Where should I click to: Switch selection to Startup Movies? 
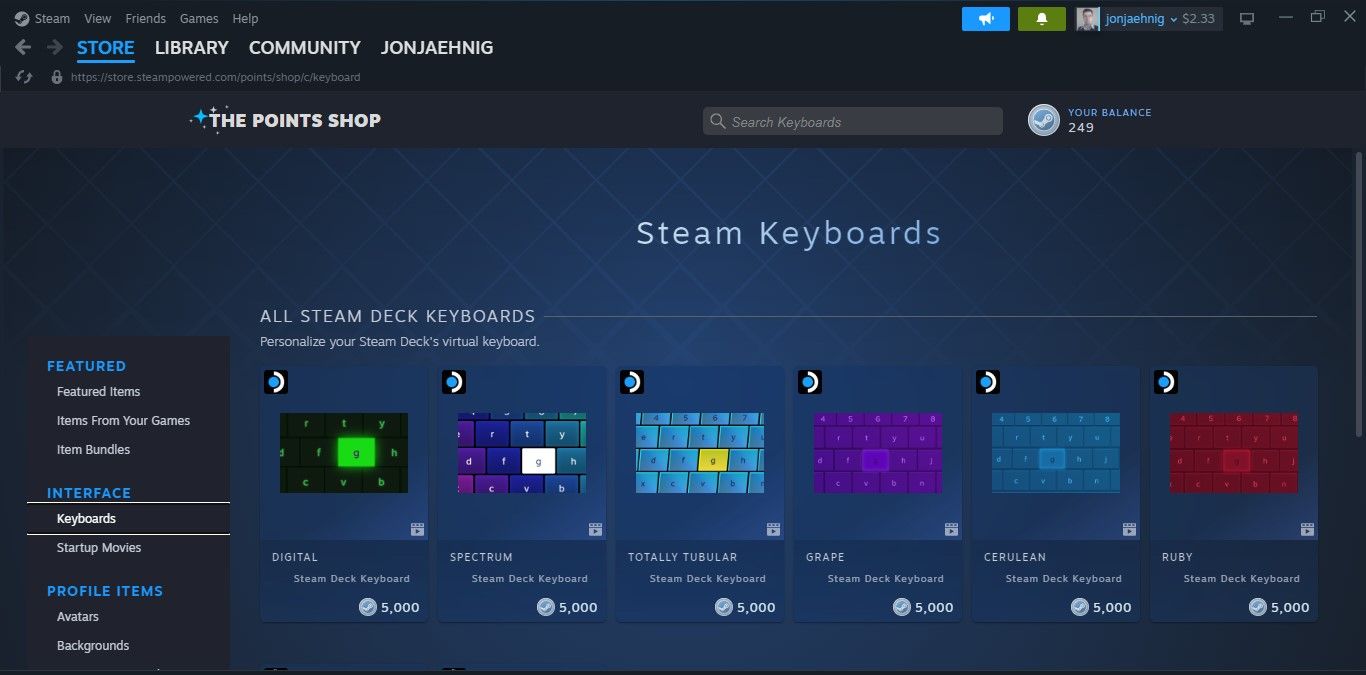[99, 547]
